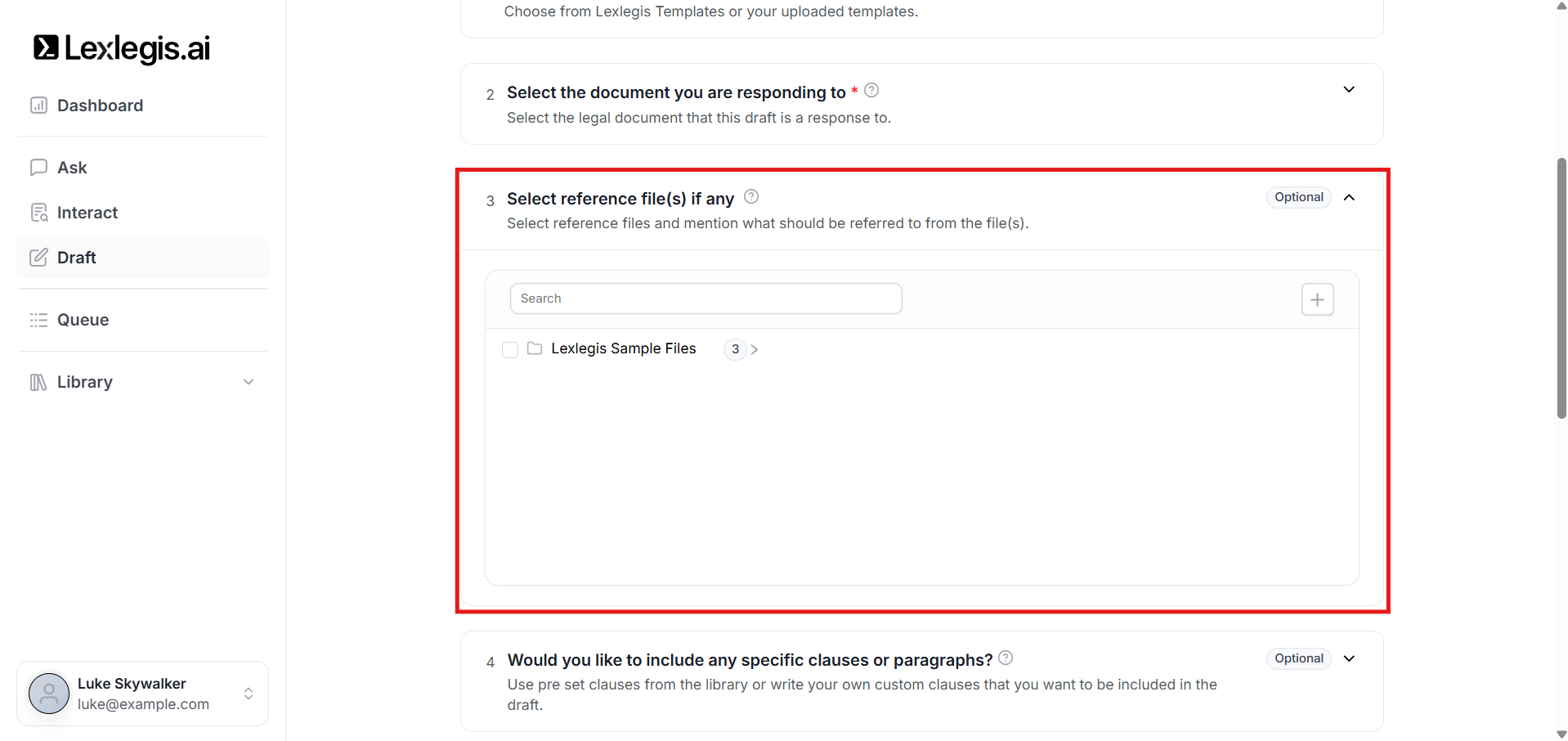Viewport: 1568px width, 741px height.
Task: Click the Lexlegis.ai logo
Action: (122, 48)
